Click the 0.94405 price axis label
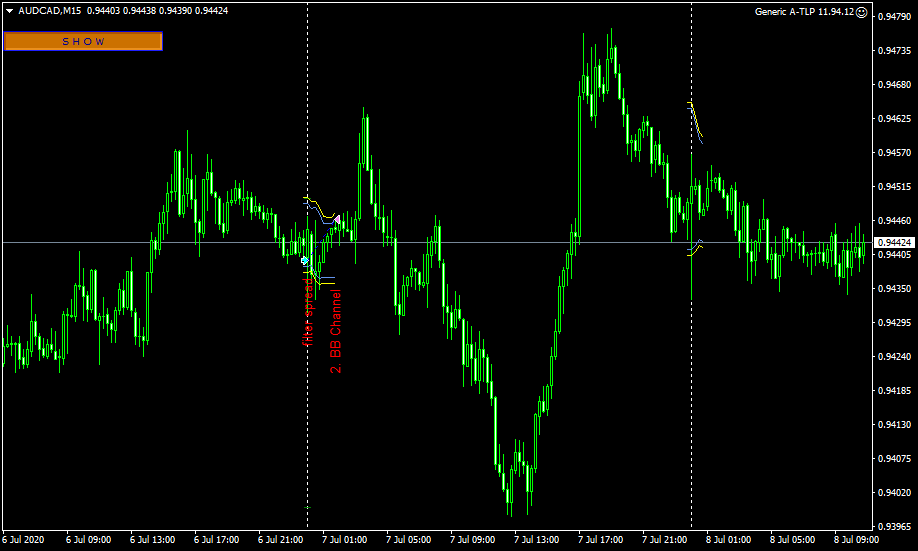 click(895, 254)
